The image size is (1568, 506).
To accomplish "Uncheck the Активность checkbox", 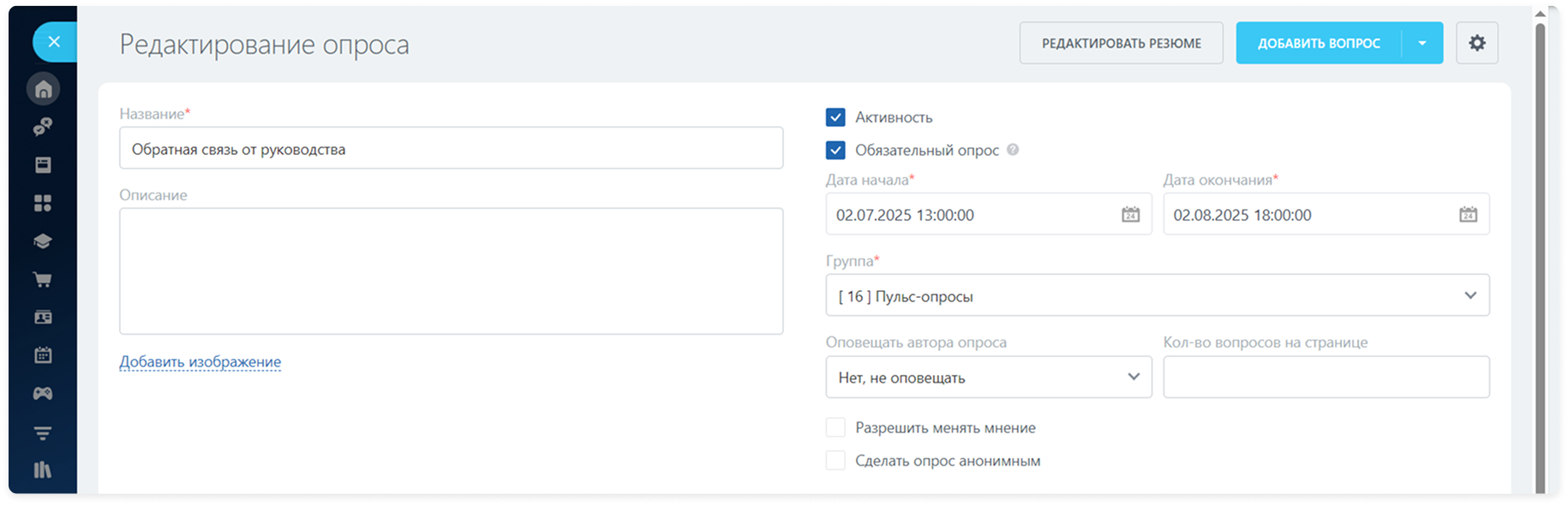I will pos(835,117).
